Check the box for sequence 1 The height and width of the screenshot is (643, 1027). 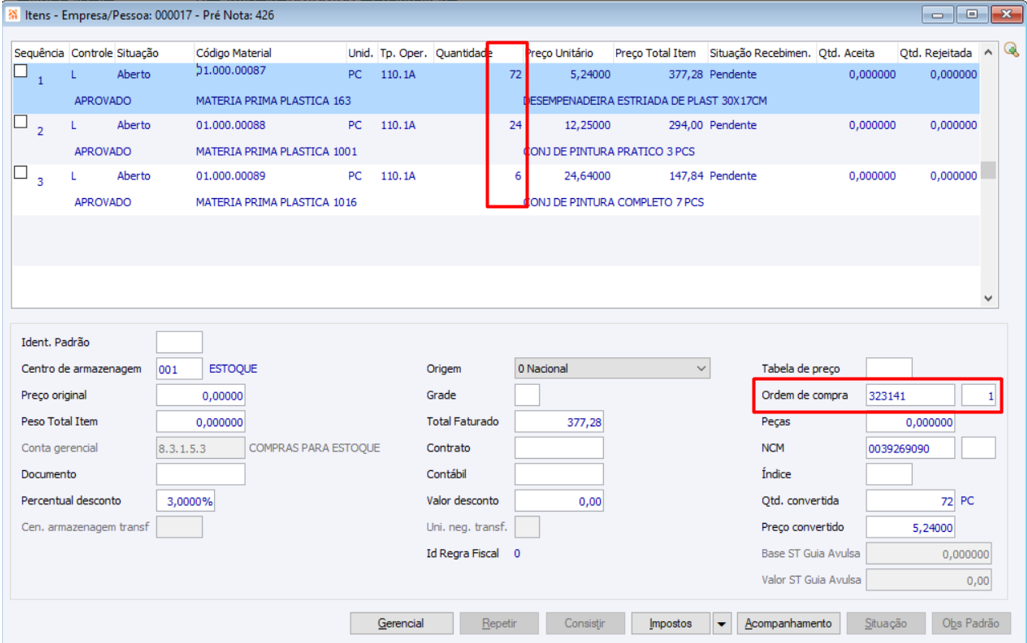click(x=21, y=70)
